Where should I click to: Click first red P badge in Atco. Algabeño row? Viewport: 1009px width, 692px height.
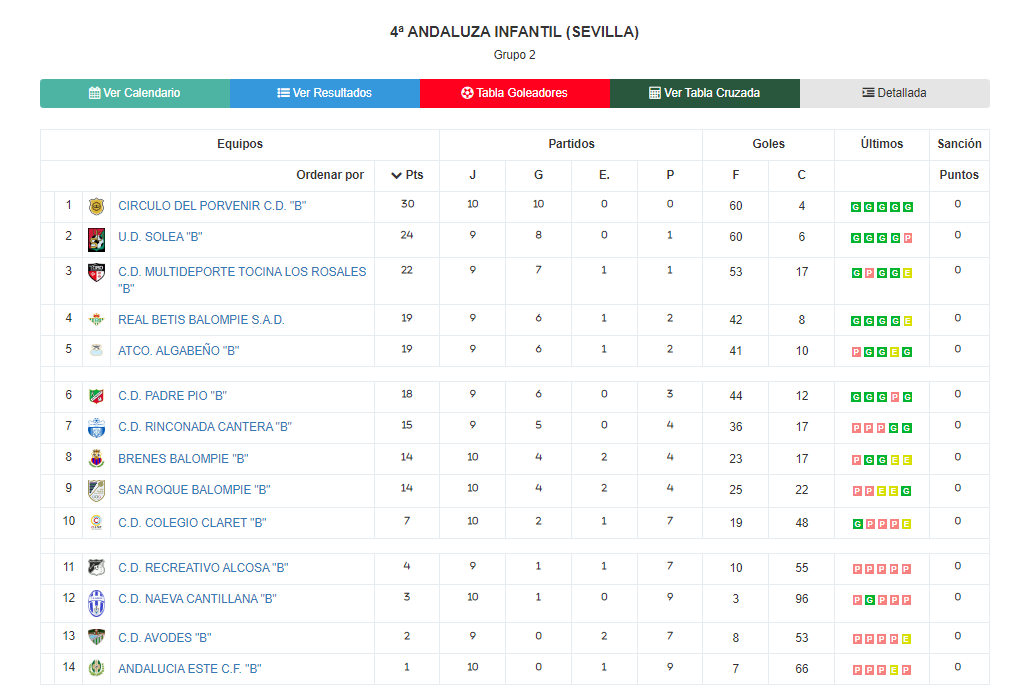coord(856,352)
